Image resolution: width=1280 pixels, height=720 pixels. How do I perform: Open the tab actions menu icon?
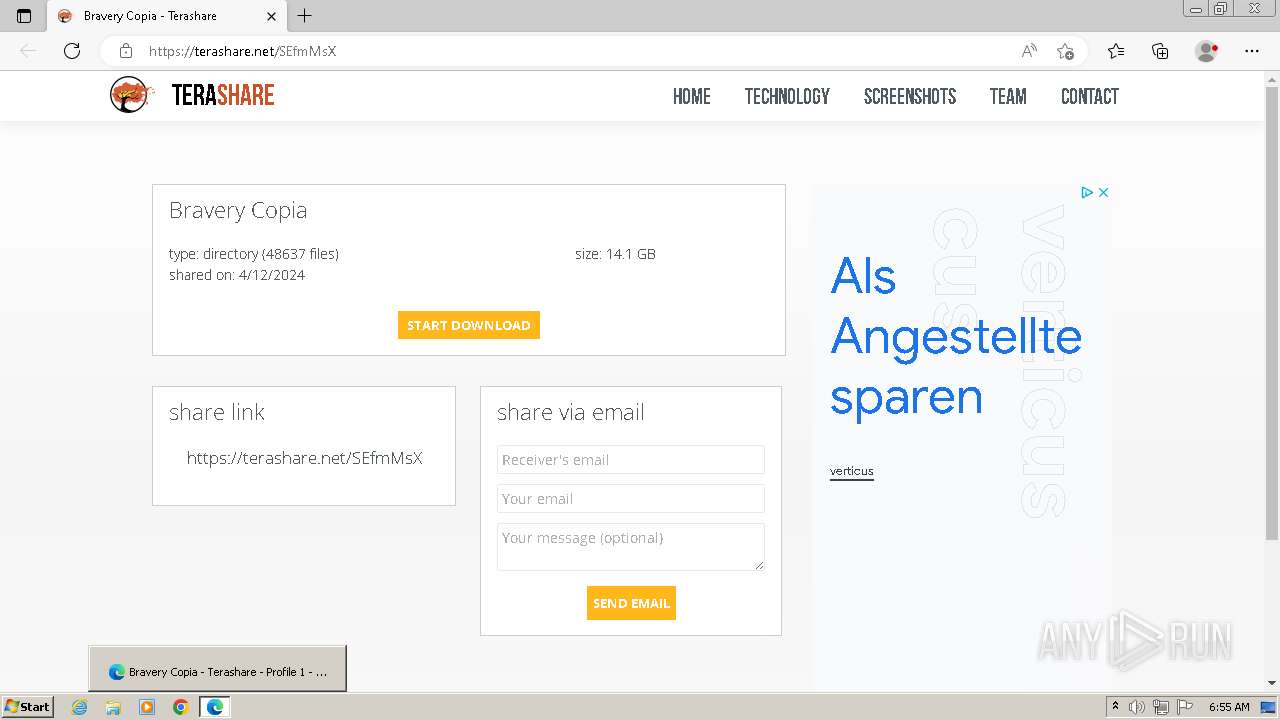point(24,16)
